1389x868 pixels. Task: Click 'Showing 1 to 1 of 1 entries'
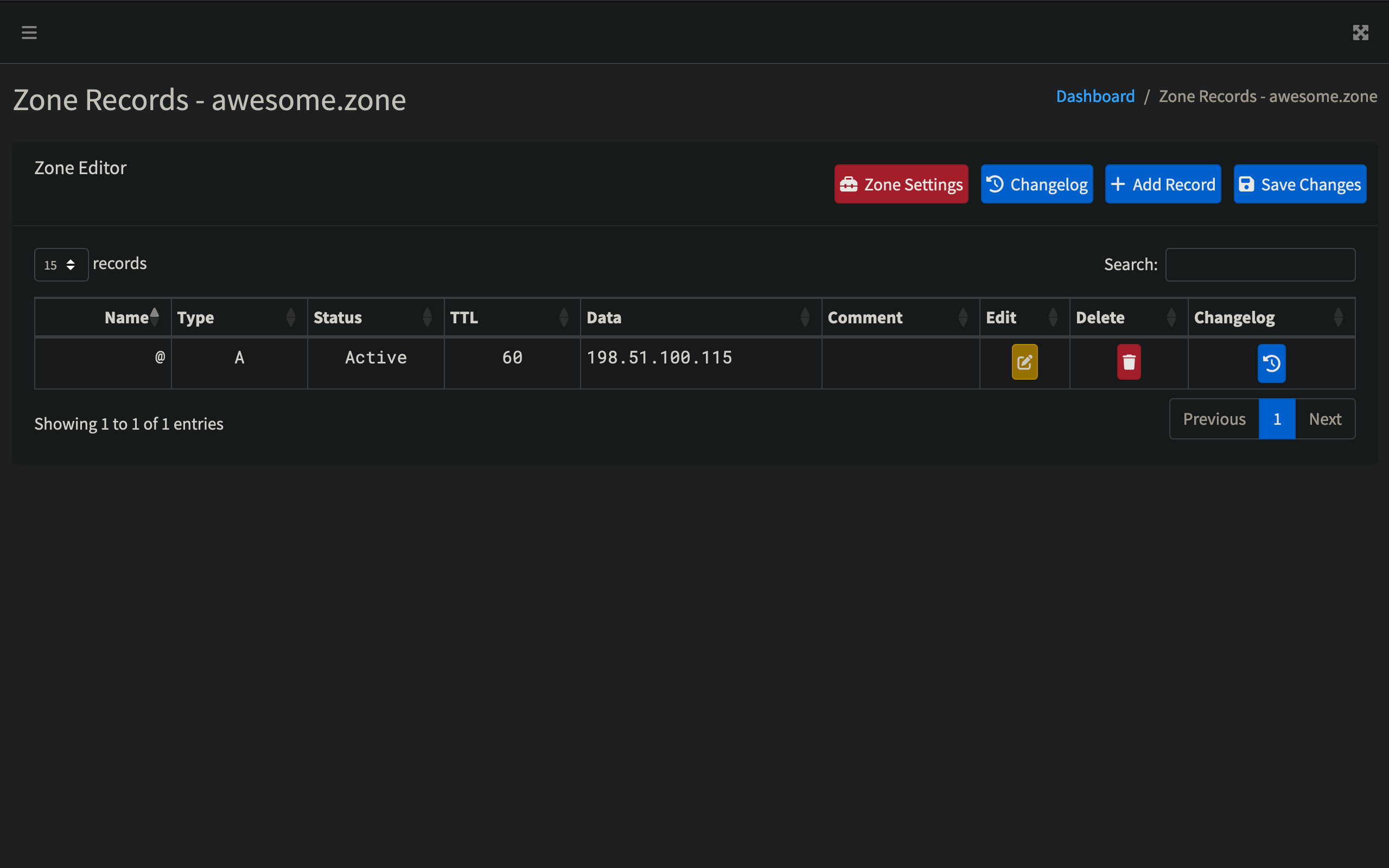129,424
